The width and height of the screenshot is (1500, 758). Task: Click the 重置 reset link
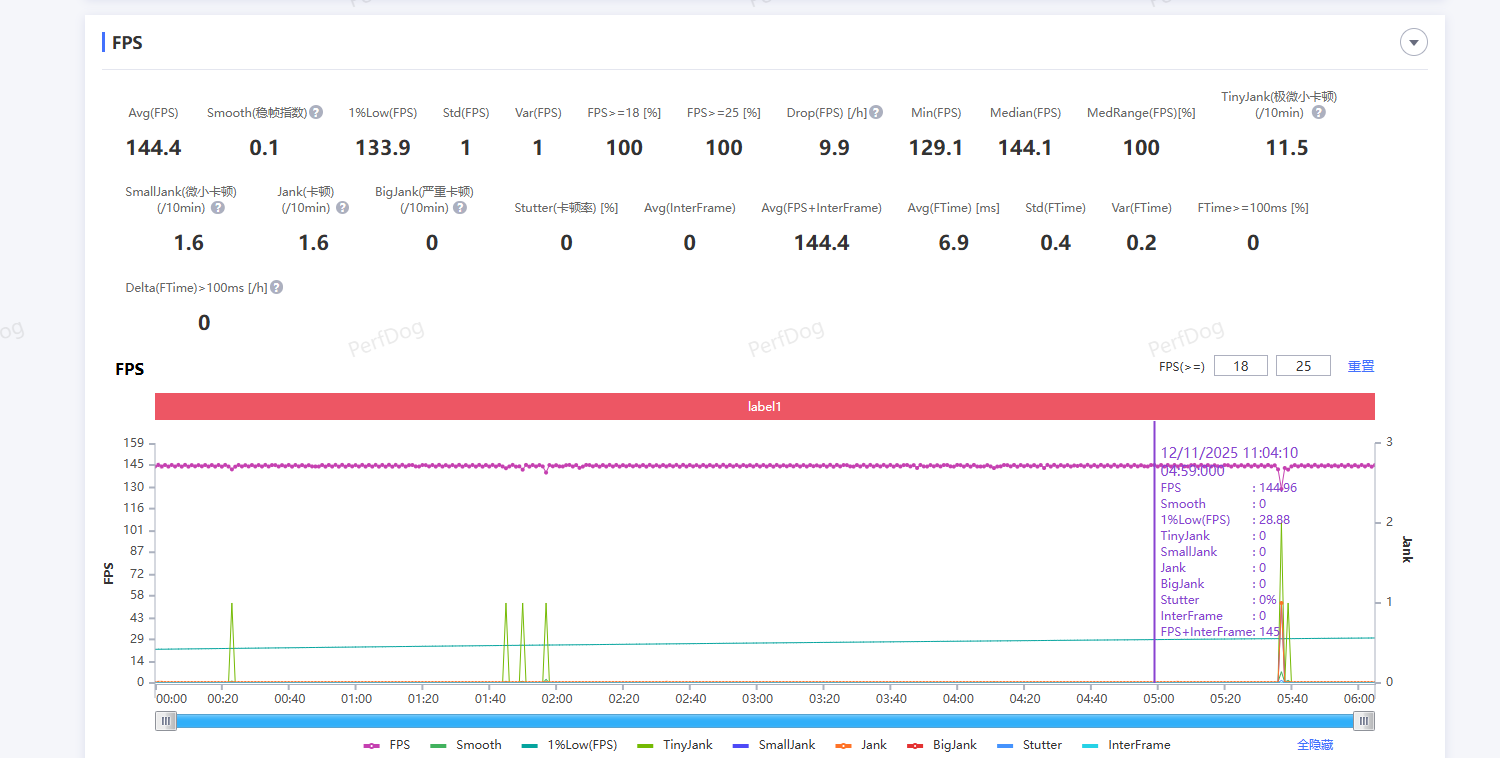click(1361, 366)
